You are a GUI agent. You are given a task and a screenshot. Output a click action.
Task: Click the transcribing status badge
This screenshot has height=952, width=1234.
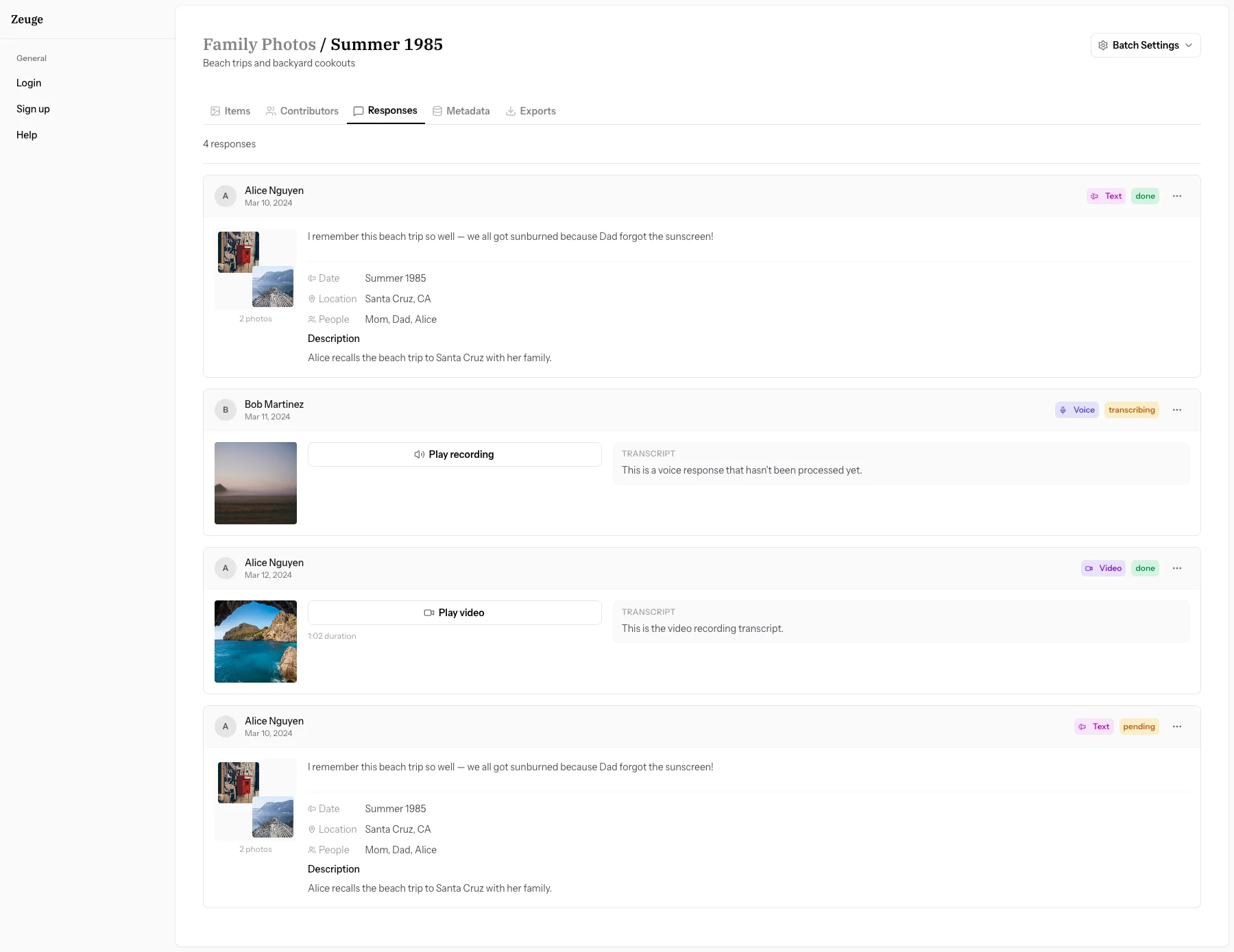tap(1131, 410)
